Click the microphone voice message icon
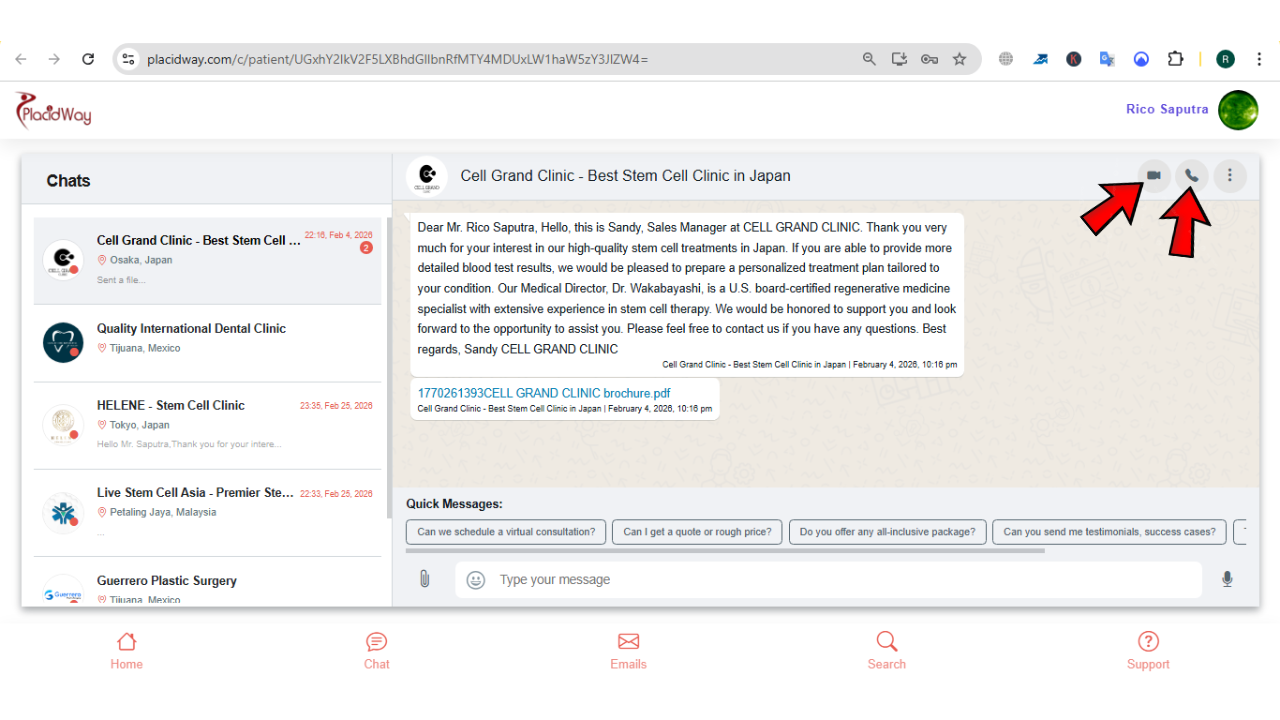The image size is (1280, 720). pyautogui.click(x=1227, y=579)
